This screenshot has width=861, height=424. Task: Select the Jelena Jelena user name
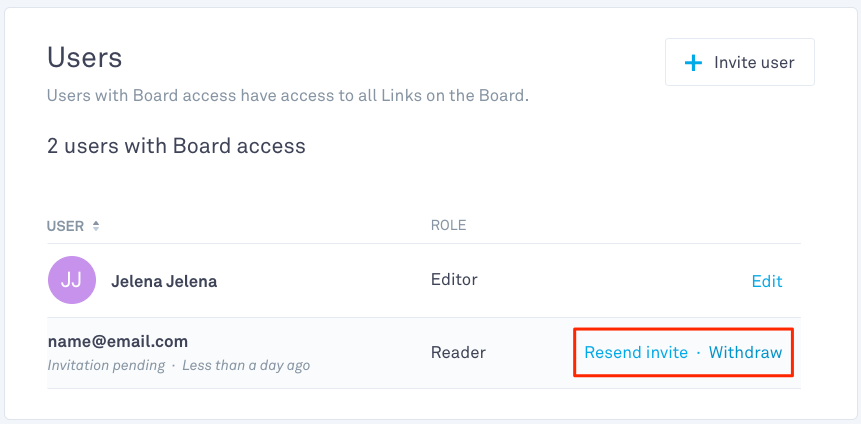164,281
